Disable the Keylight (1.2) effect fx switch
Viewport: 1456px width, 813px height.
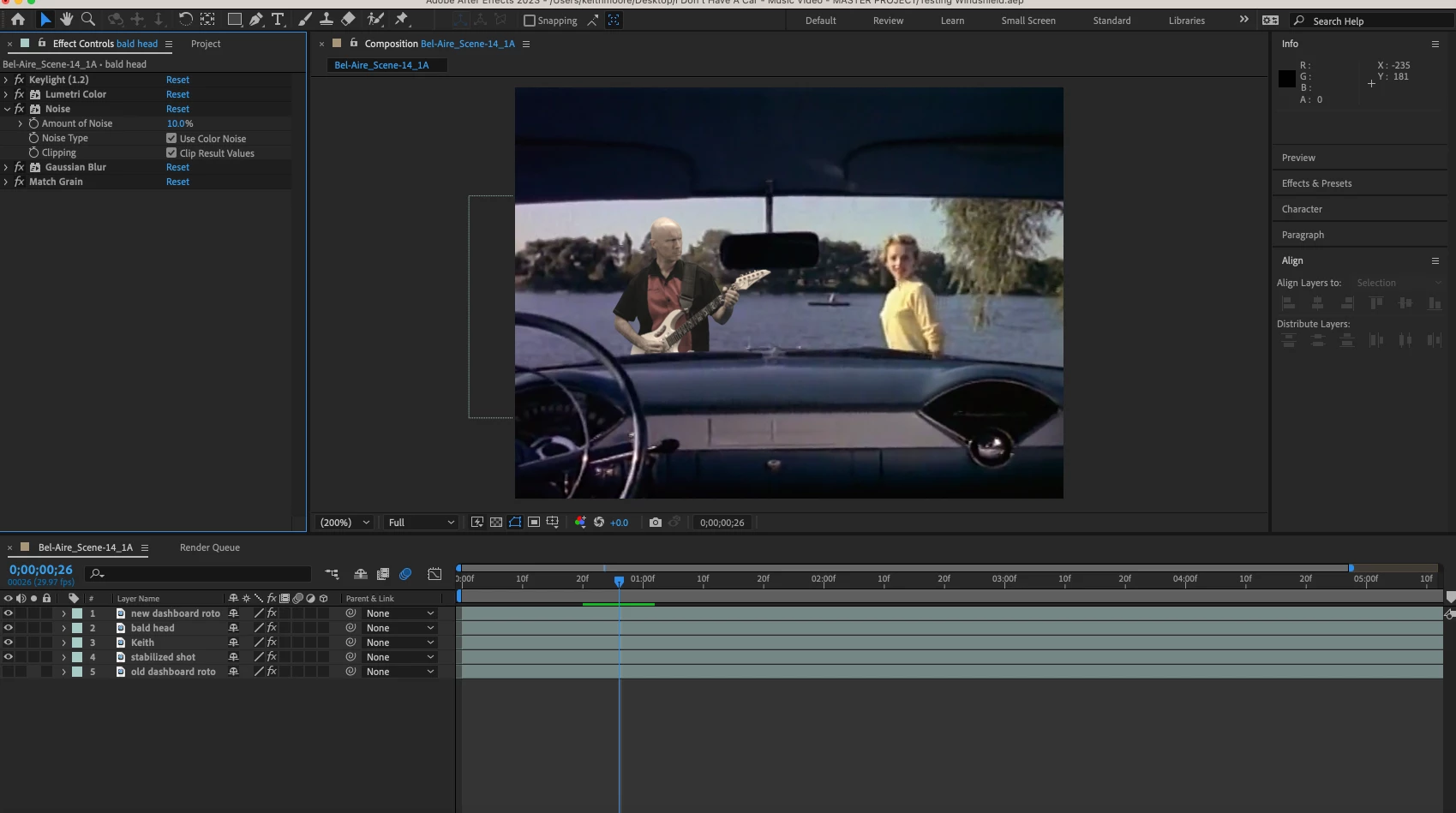pos(20,80)
